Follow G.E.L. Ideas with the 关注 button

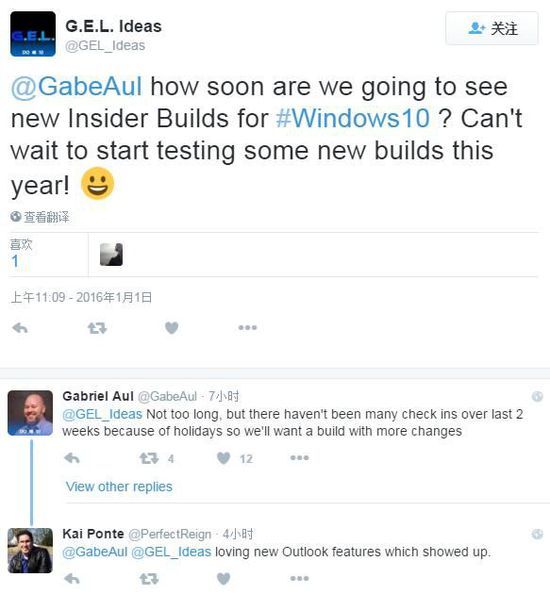[492, 28]
